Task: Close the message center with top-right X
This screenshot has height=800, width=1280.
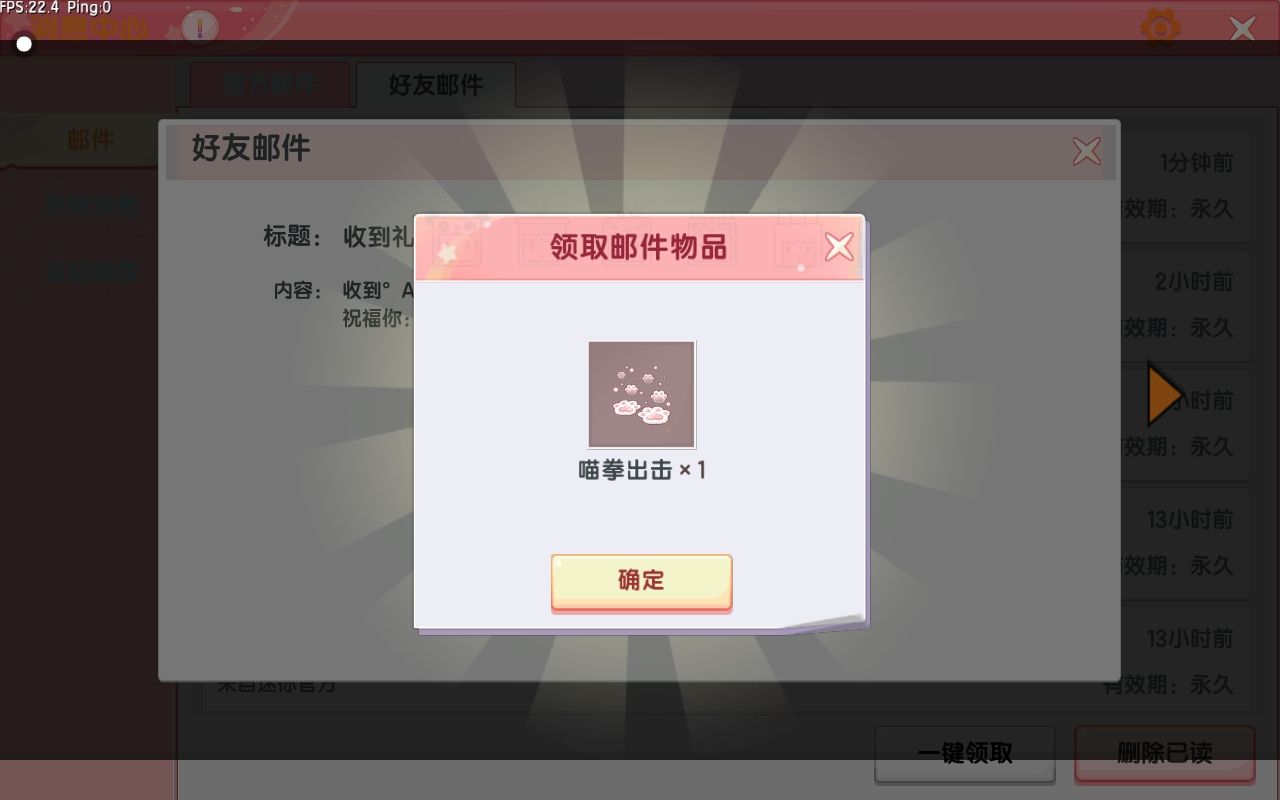Action: coord(1243,28)
